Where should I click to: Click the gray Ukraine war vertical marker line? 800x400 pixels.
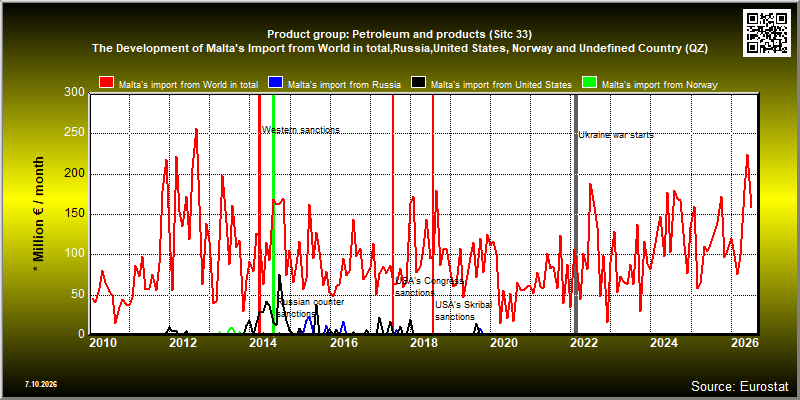(x=576, y=214)
